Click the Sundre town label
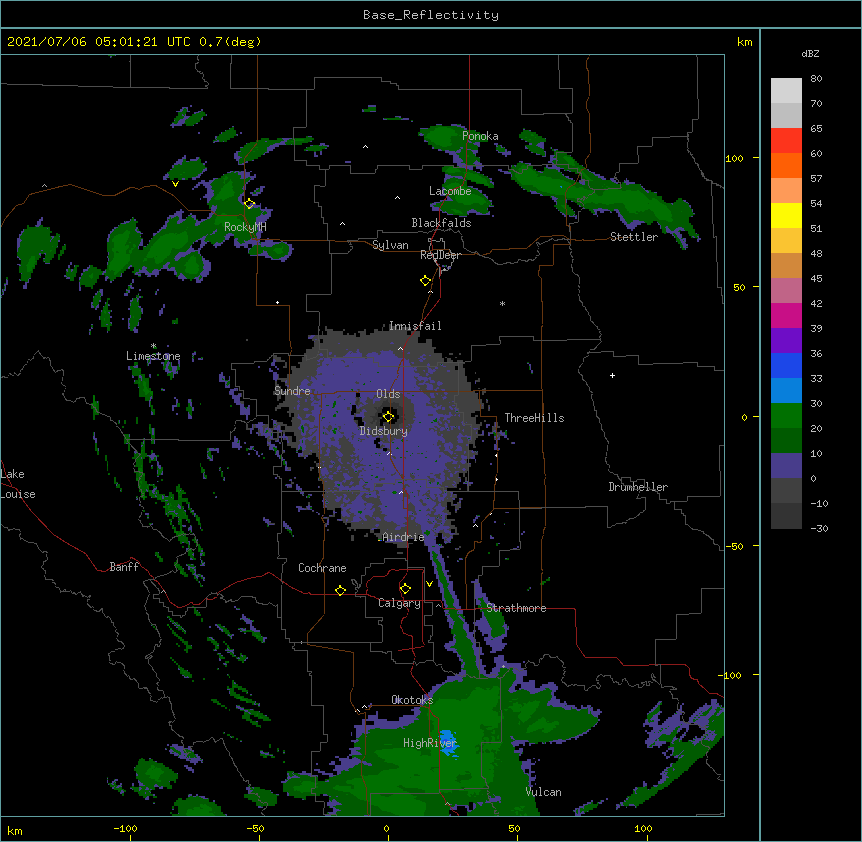Viewport: 862px width, 842px height. [x=292, y=391]
